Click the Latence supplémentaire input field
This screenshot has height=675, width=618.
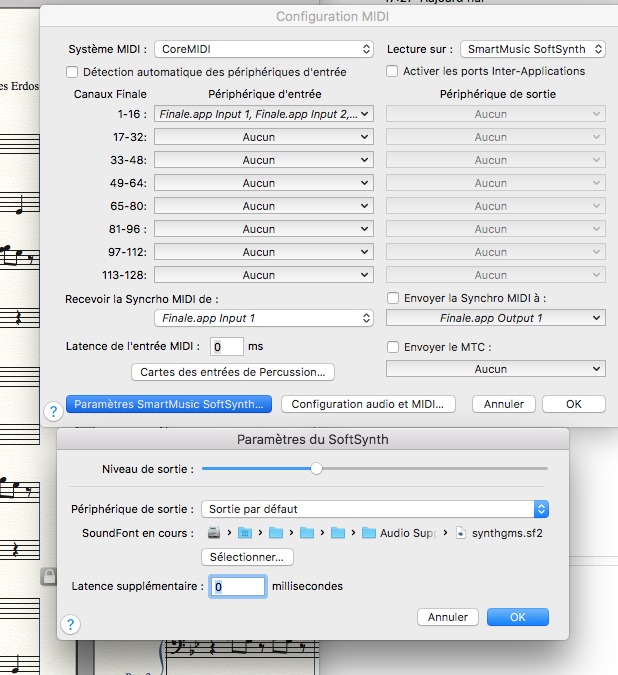[238, 587]
